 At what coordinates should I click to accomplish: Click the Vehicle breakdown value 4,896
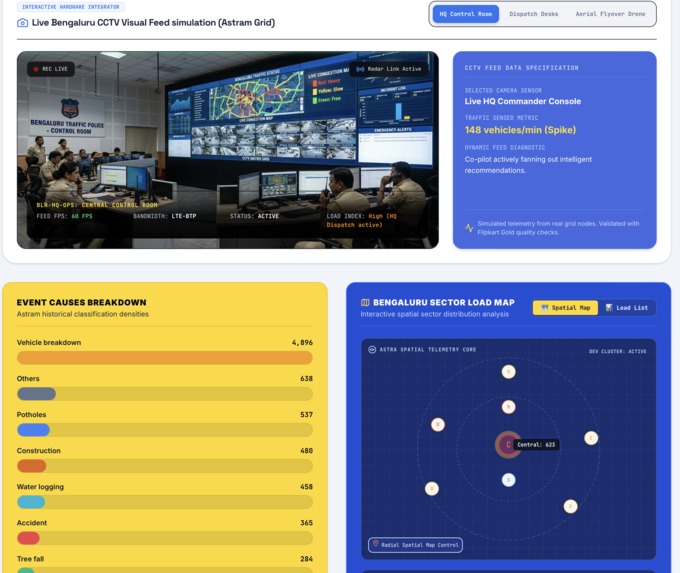[302, 342]
